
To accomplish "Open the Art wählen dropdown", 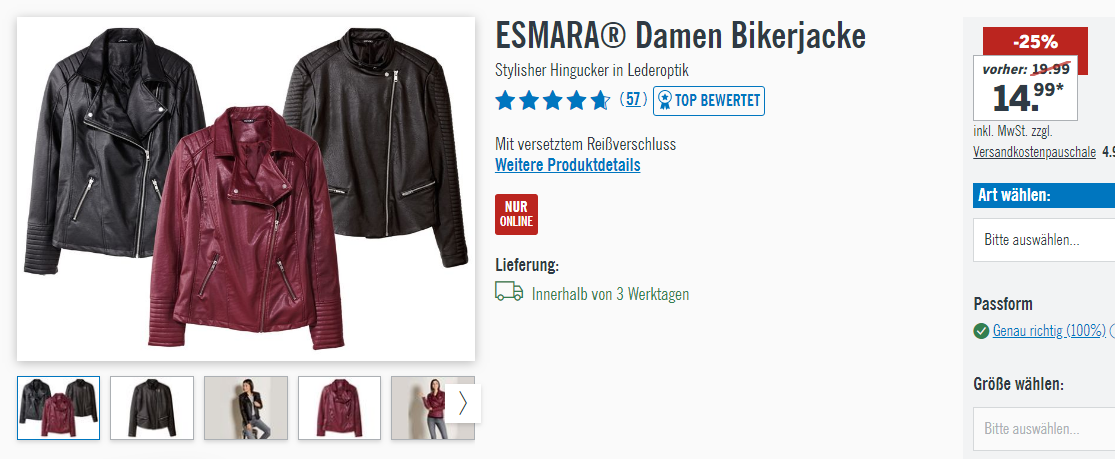I will [1044, 240].
